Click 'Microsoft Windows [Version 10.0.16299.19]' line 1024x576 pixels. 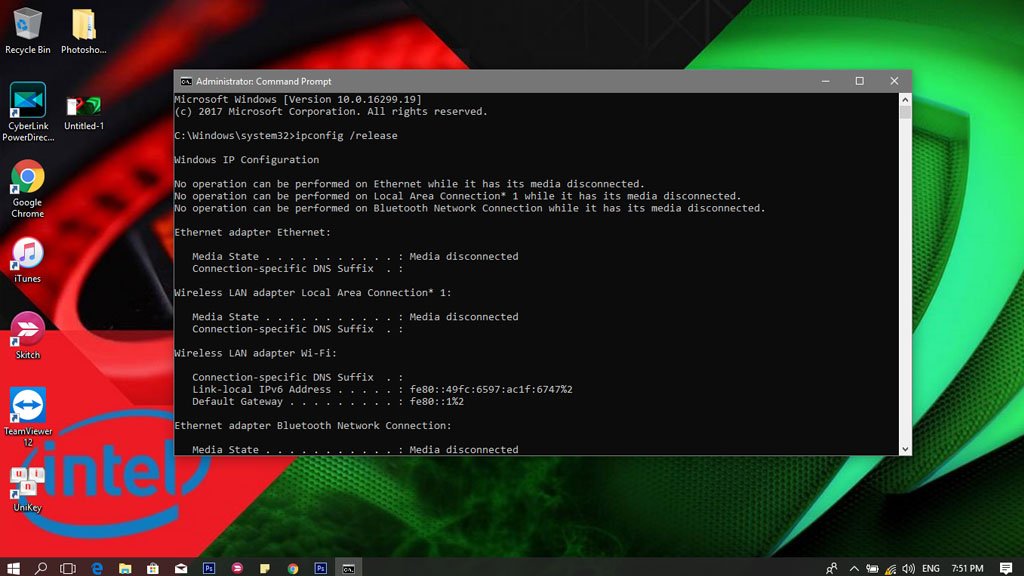point(298,99)
